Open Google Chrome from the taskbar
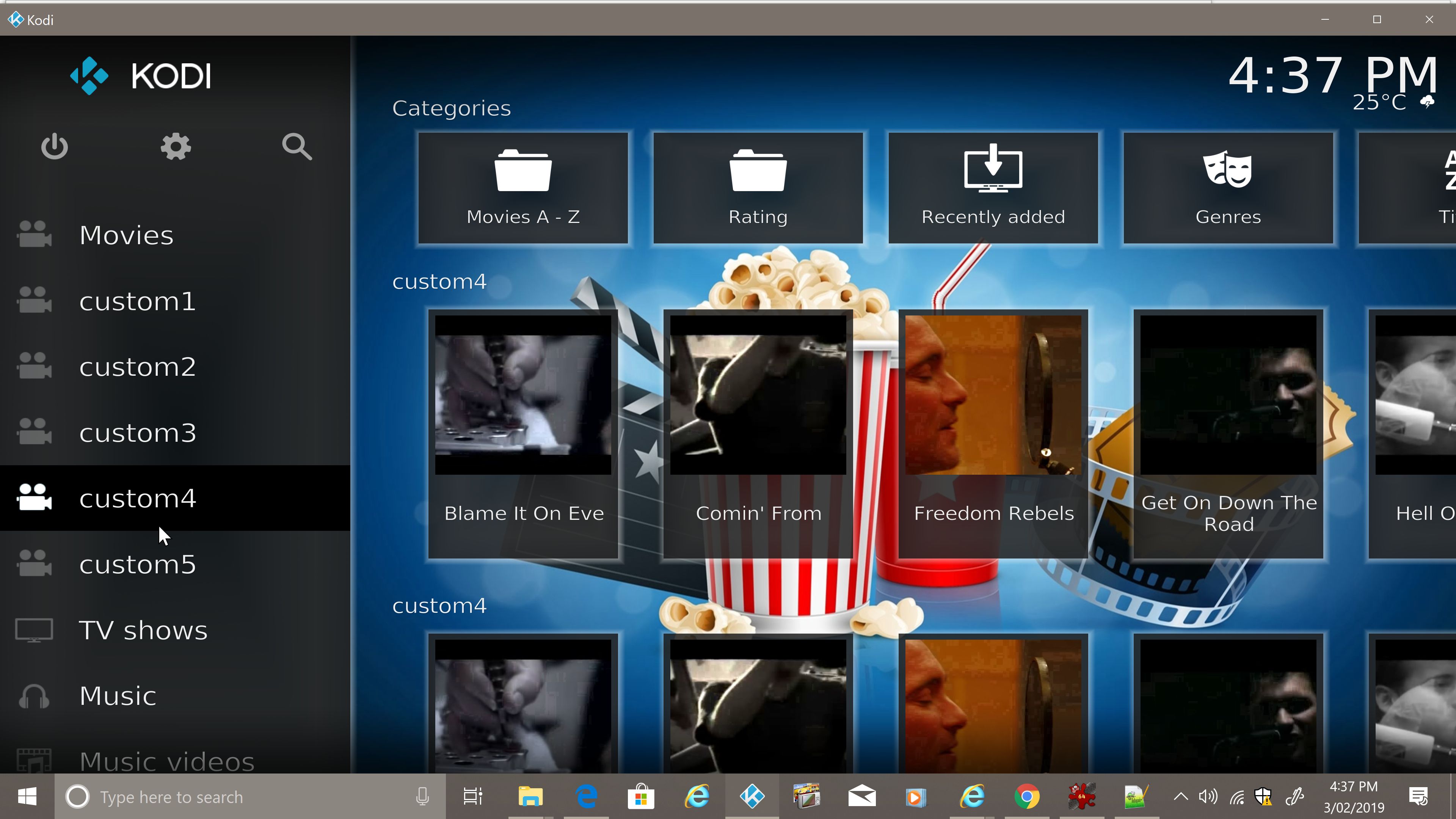 coord(1027,797)
